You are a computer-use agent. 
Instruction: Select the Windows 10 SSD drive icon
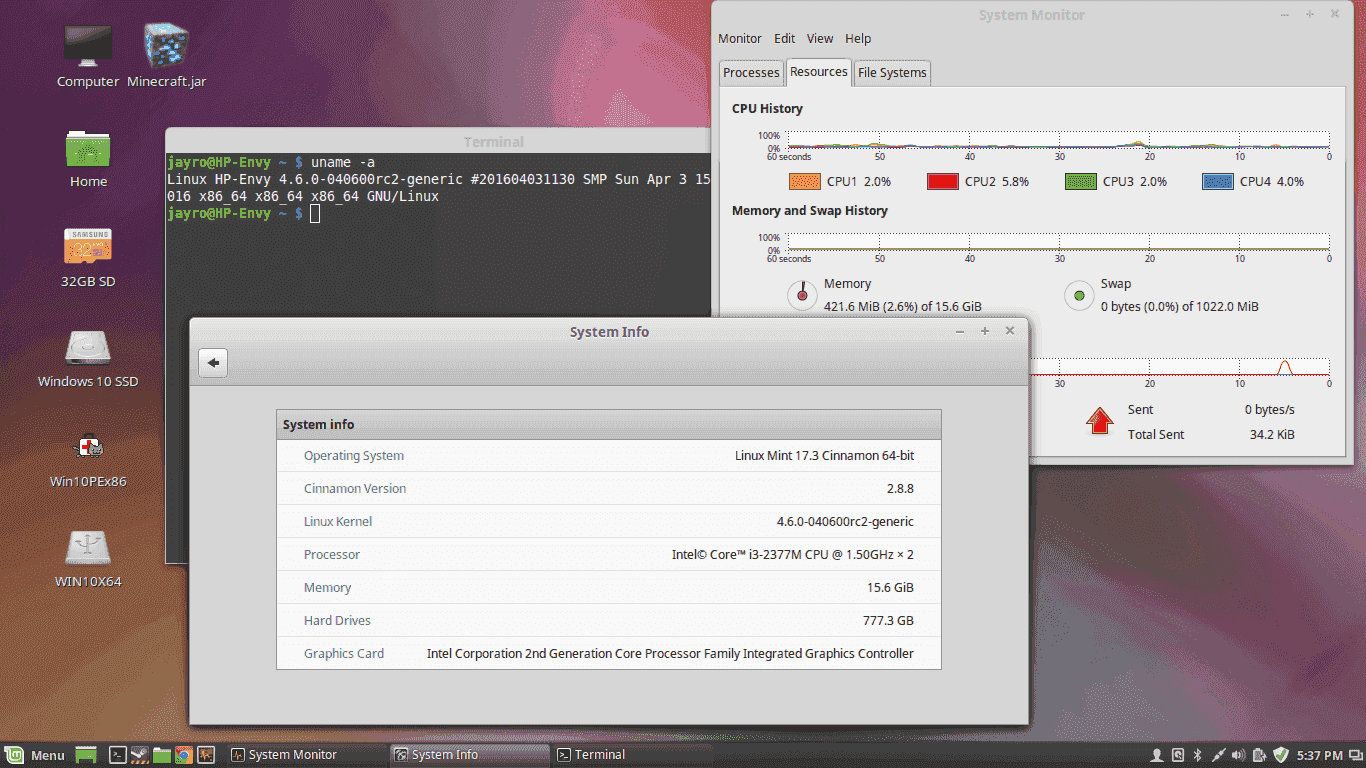pyautogui.click(x=88, y=358)
